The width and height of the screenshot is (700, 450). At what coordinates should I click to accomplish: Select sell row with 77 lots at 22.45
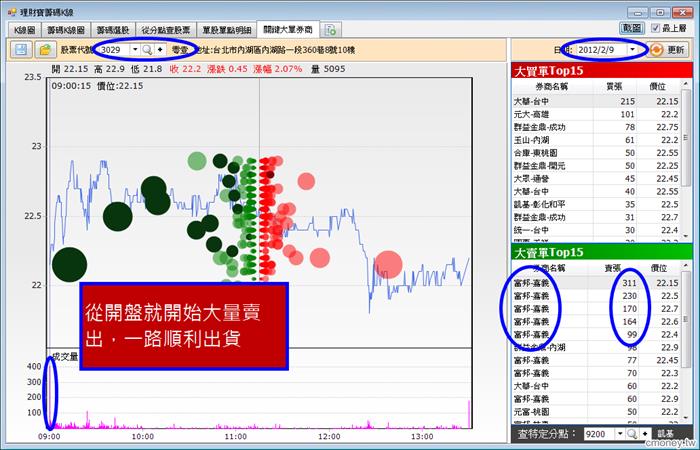[596, 360]
